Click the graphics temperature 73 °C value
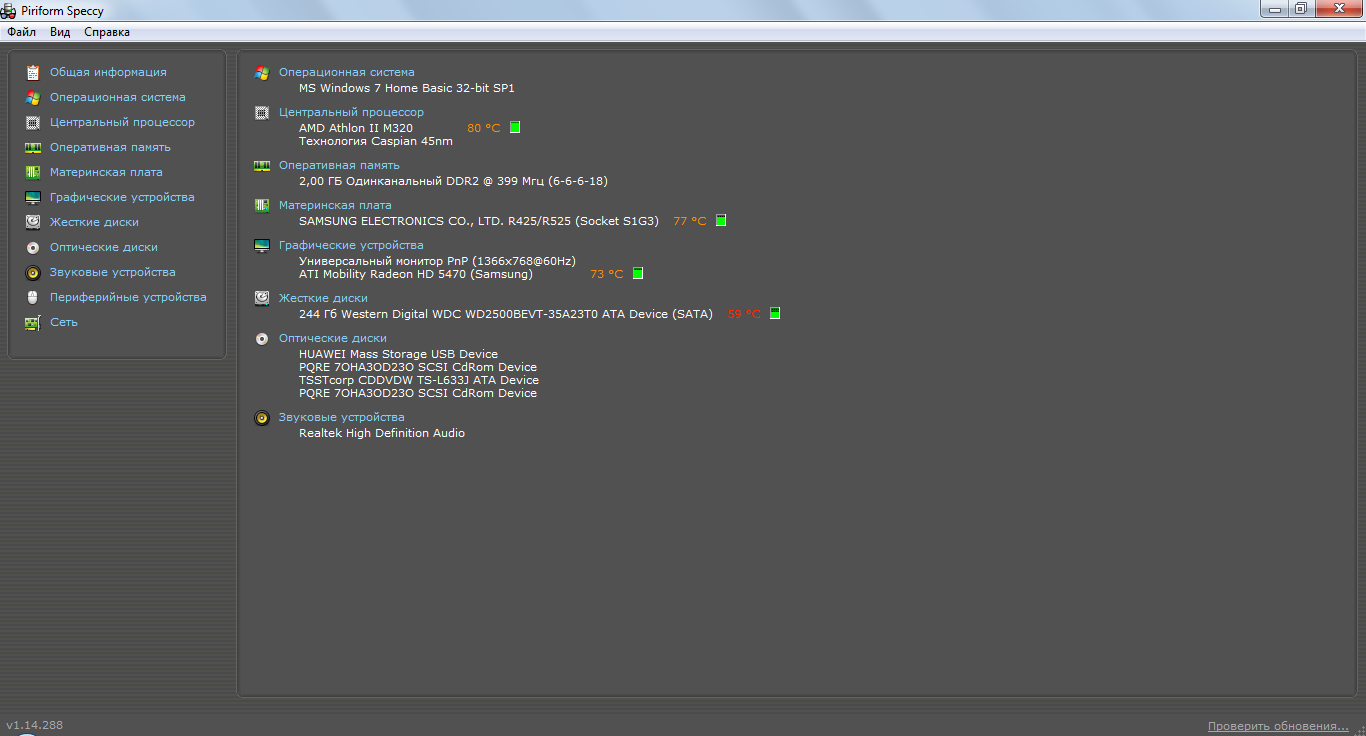 tap(607, 274)
